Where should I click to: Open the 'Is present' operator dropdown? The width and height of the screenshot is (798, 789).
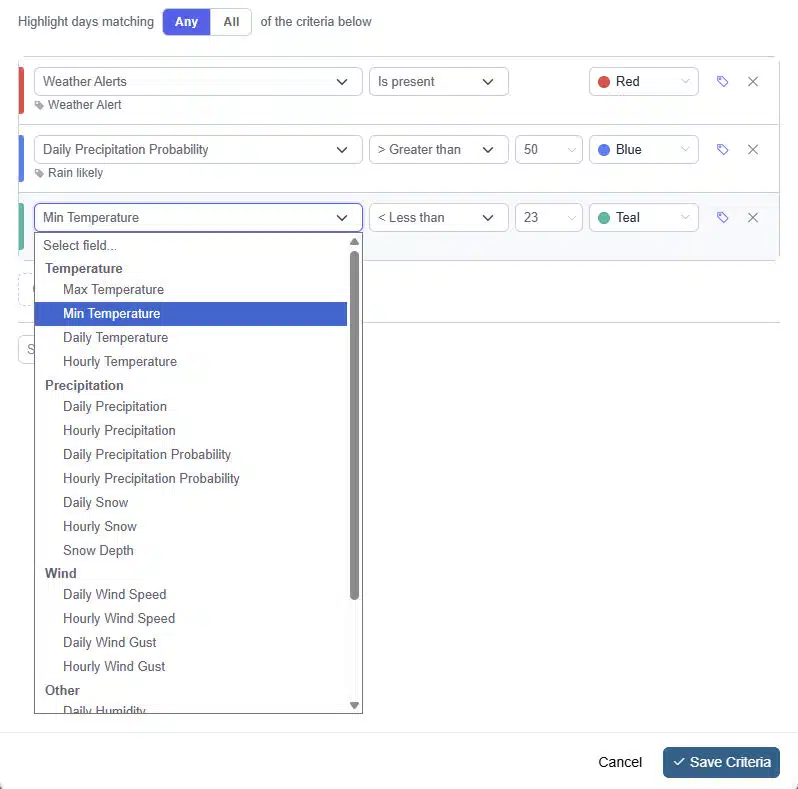(x=438, y=82)
